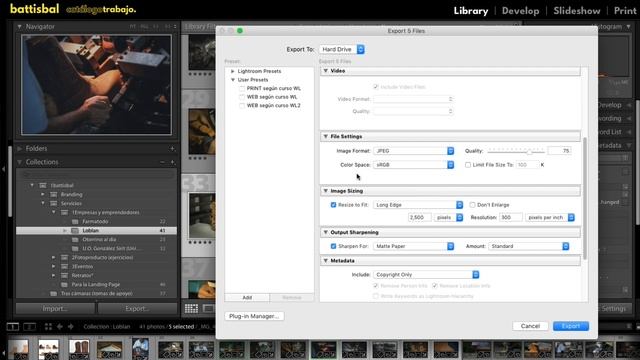Open the Matte Paper sharpening dropdown
This screenshot has width=640, height=360.
(413, 246)
